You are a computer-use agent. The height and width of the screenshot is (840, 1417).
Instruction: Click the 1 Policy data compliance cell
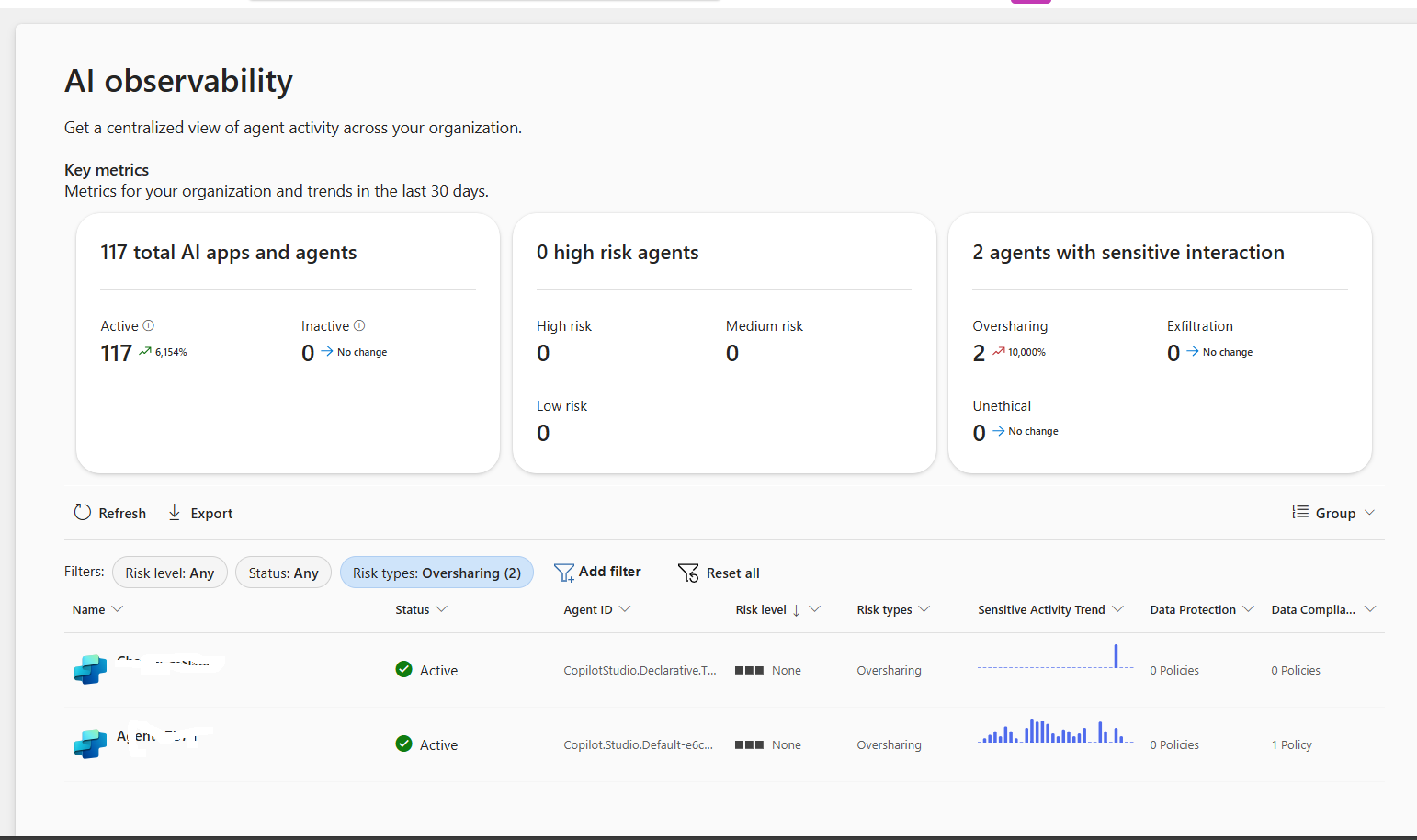point(1291,745)
